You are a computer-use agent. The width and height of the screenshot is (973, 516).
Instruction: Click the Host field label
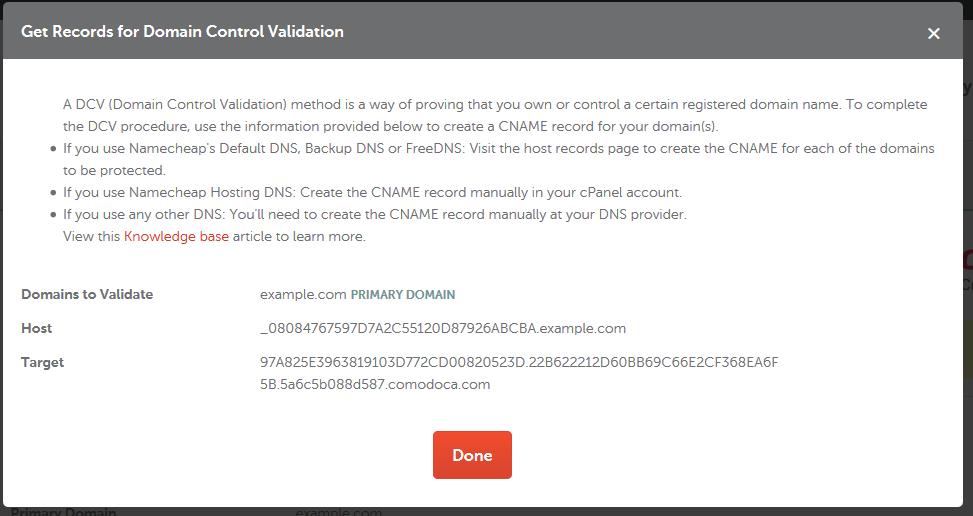pyautogui.click(x=37, y=328)
